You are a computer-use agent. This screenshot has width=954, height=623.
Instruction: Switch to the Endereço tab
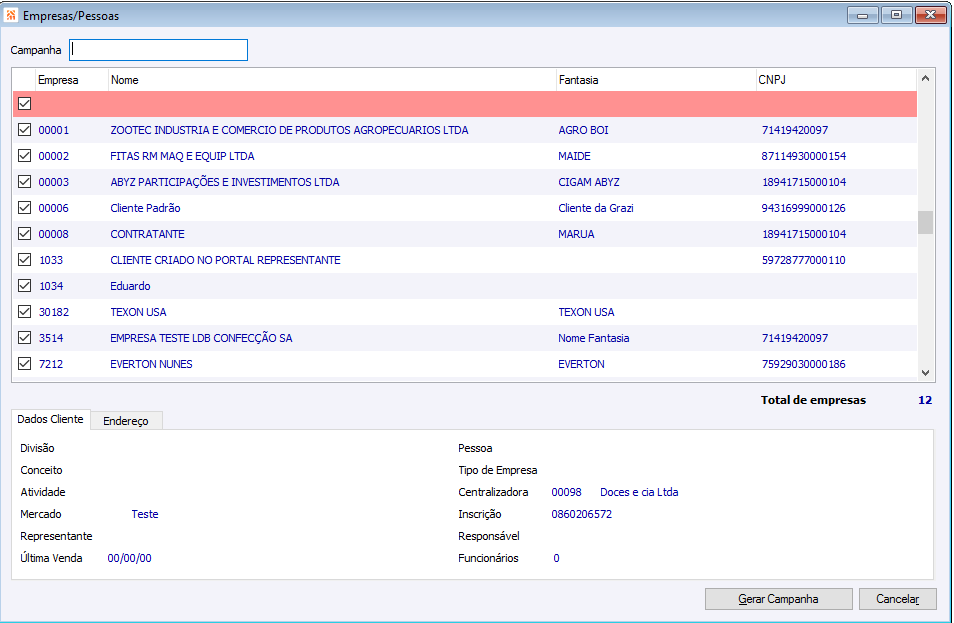coord(126,421)
